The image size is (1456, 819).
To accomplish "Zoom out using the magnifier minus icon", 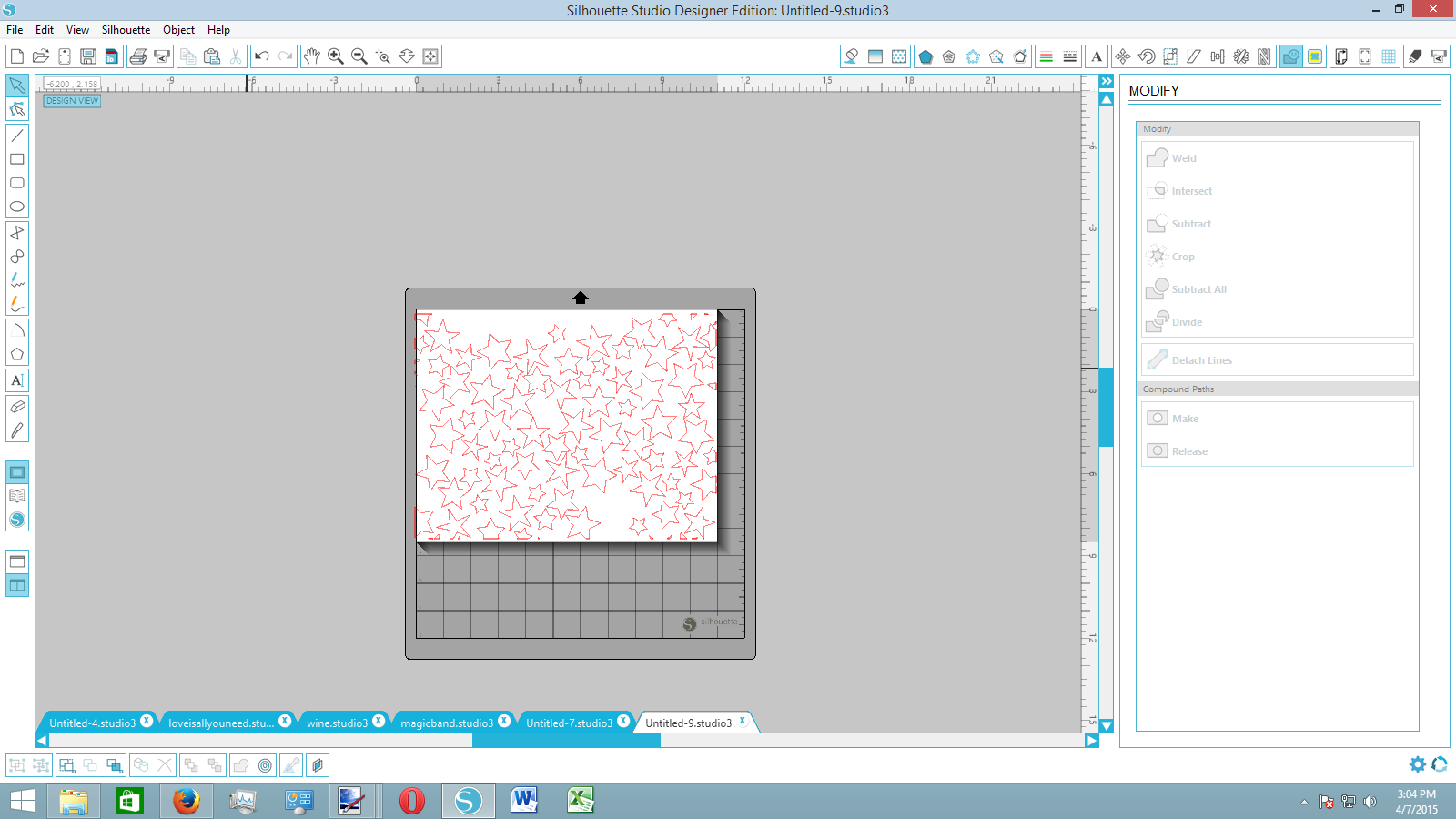I will [x=359, y=56].
